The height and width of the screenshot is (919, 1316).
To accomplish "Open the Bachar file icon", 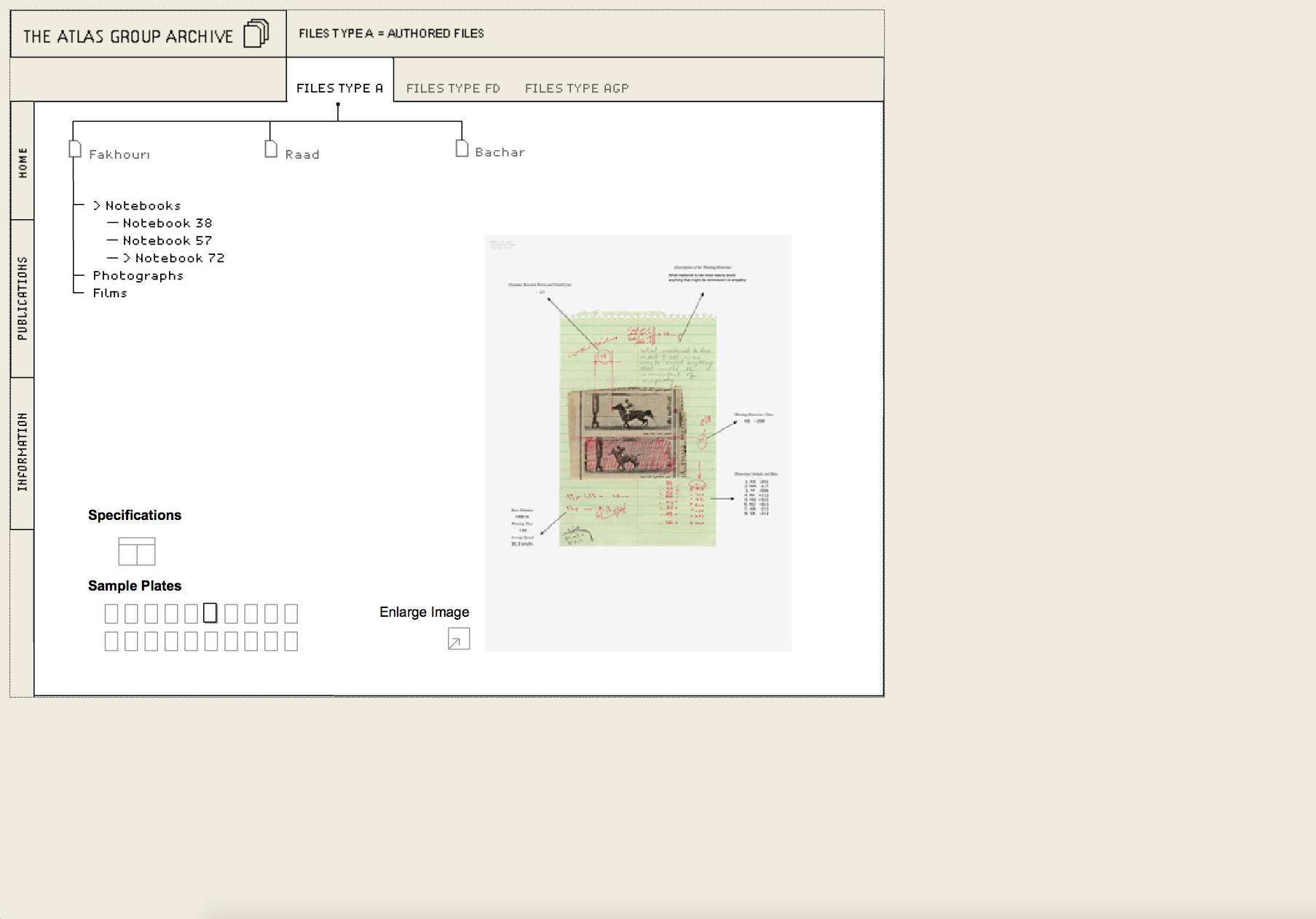I will pos(462,148).
